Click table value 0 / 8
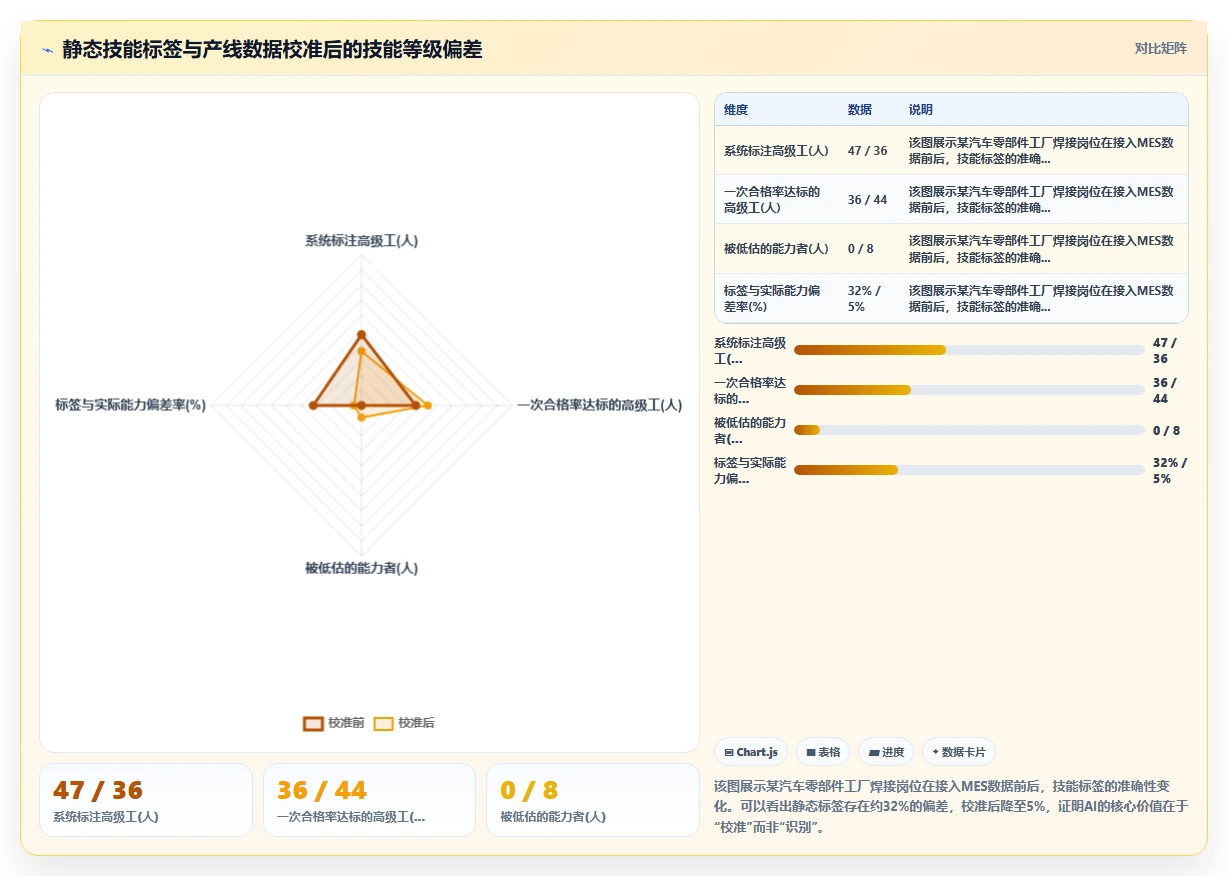Viewport: 1228px width, 876px height. click(861, 249)
